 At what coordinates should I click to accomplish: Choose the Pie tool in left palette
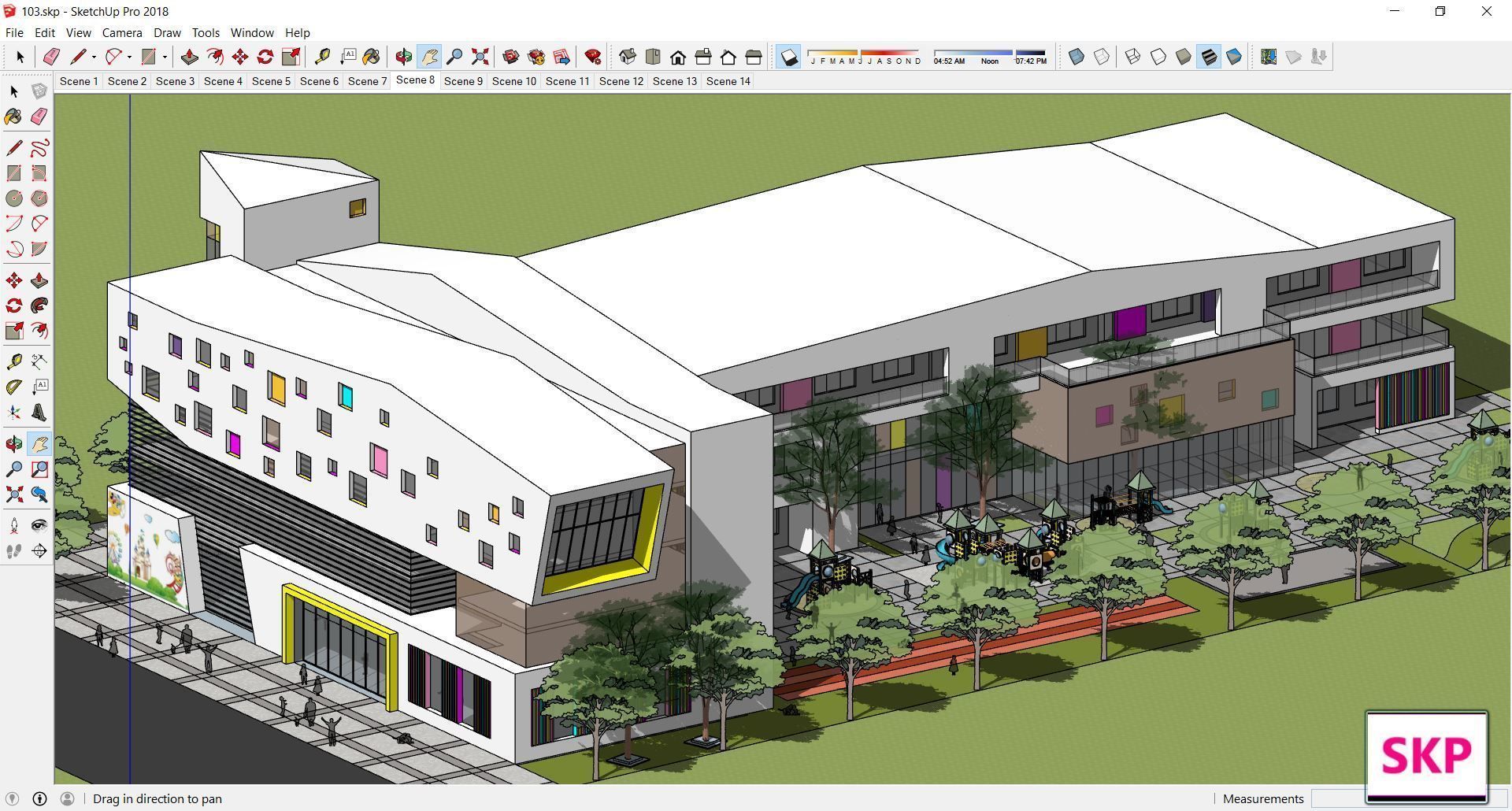click(39, 249)
